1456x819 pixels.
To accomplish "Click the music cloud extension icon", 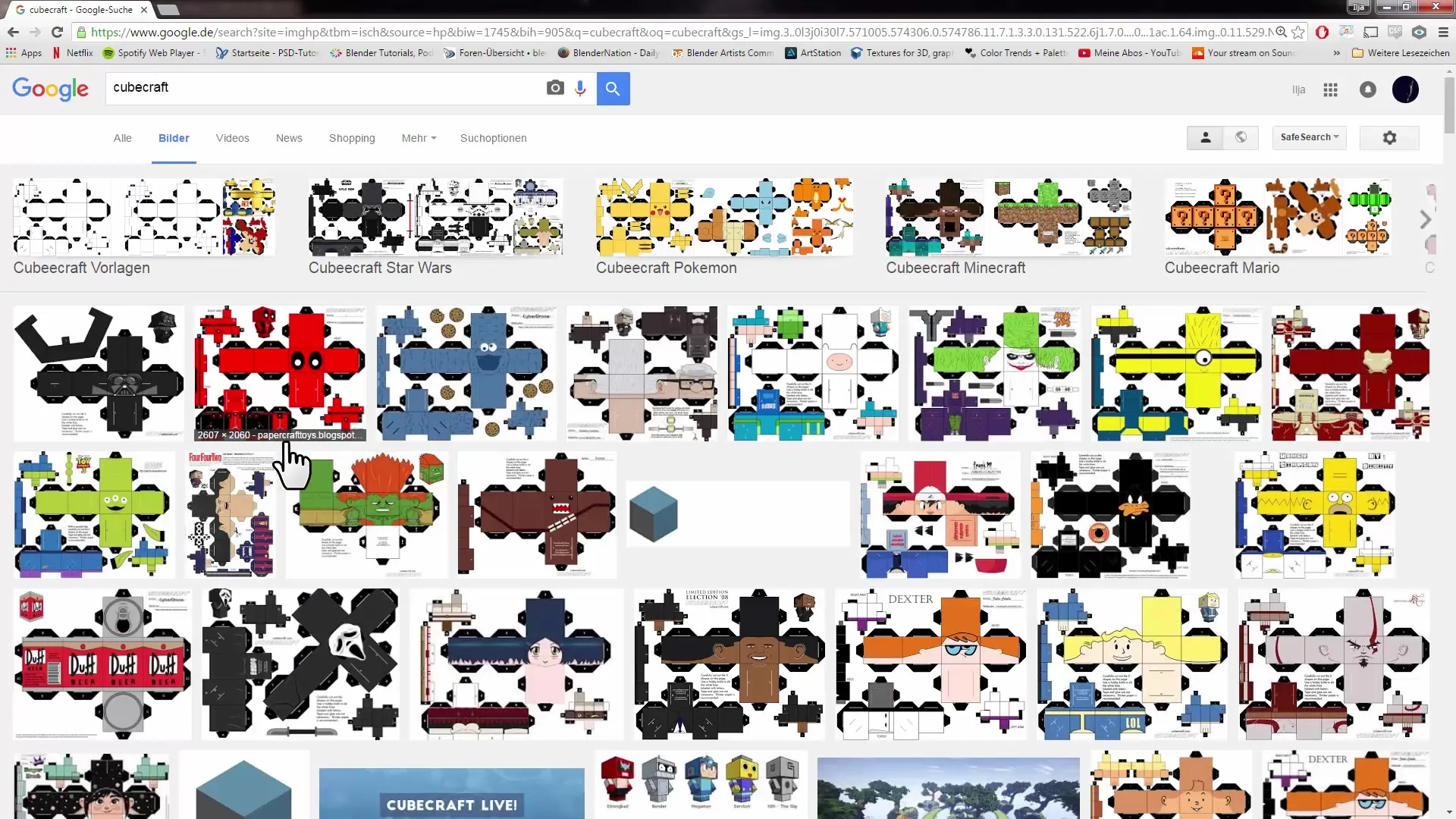I will coord(1346,32).
